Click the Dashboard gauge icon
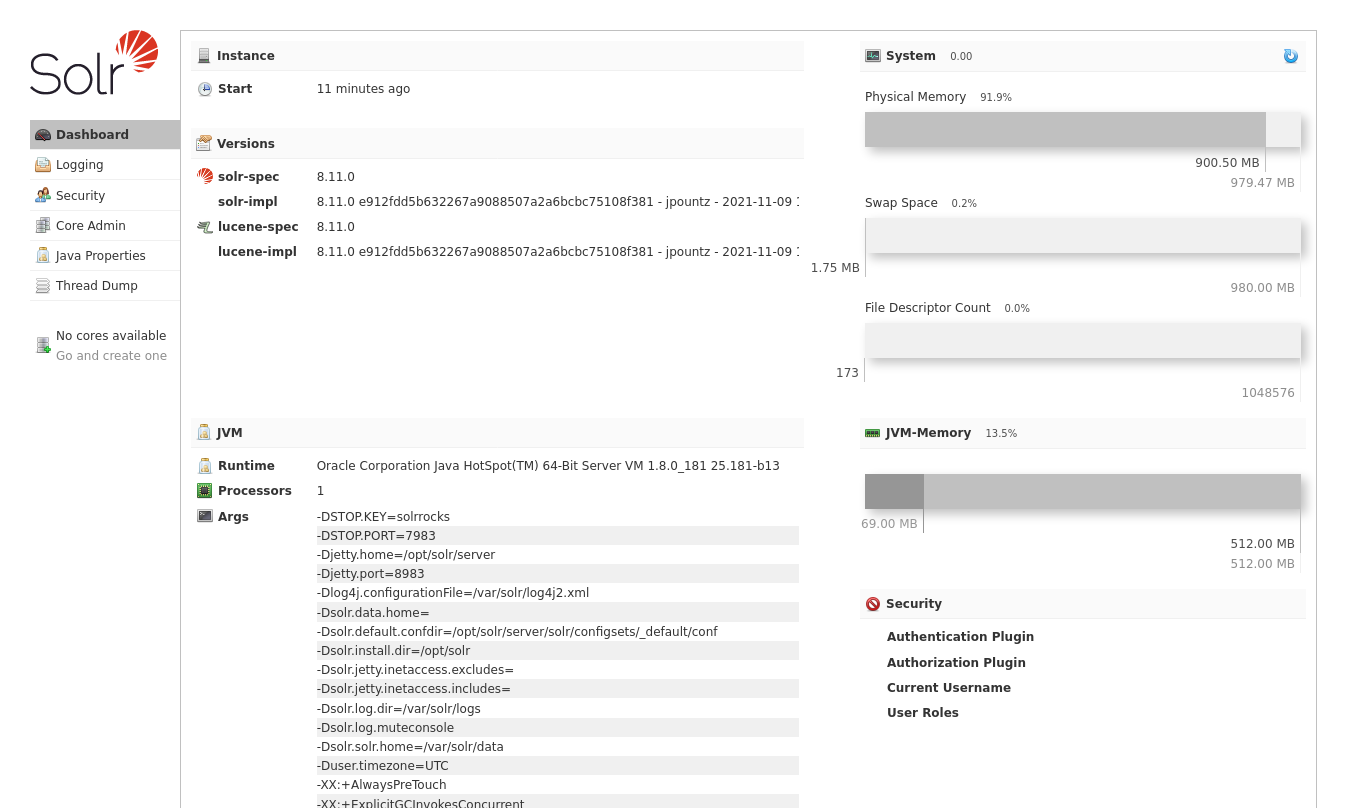The image size is (1347, 808). [x=43, y=135]
